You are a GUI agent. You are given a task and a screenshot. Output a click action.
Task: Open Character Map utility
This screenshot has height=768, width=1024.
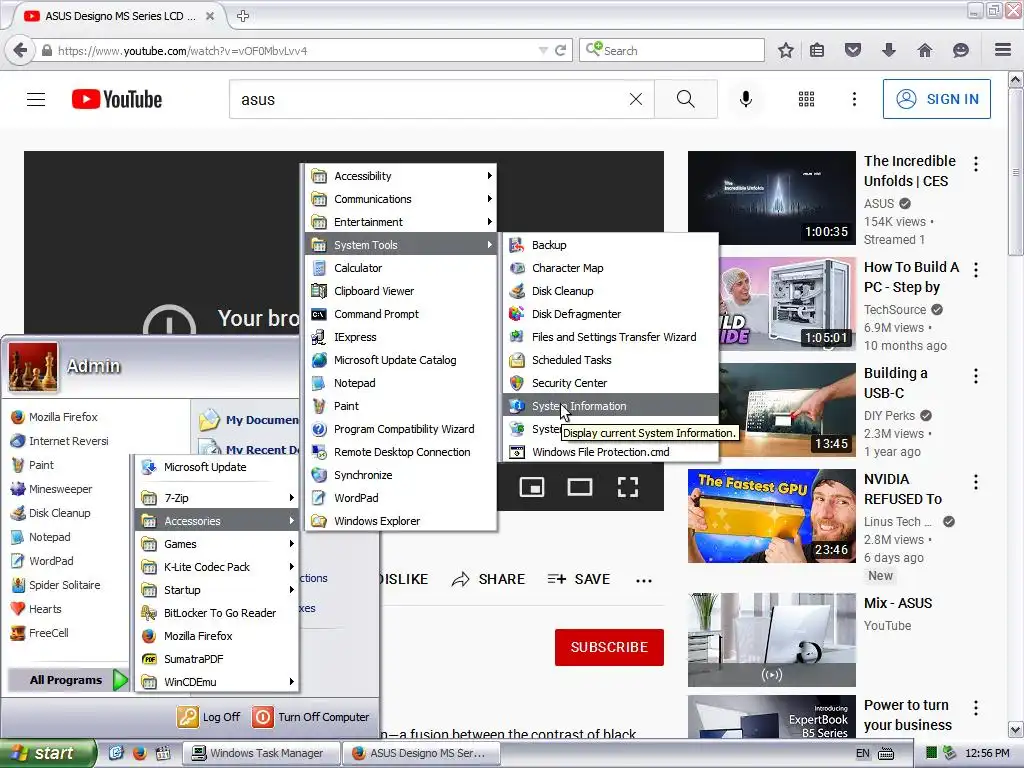[610, 268]
